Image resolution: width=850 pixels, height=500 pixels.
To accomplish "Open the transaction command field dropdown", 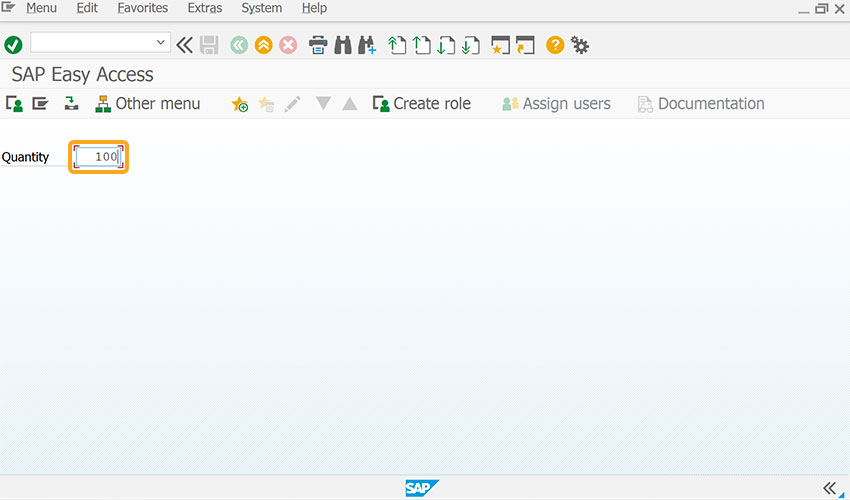I will tap(160, 42).
